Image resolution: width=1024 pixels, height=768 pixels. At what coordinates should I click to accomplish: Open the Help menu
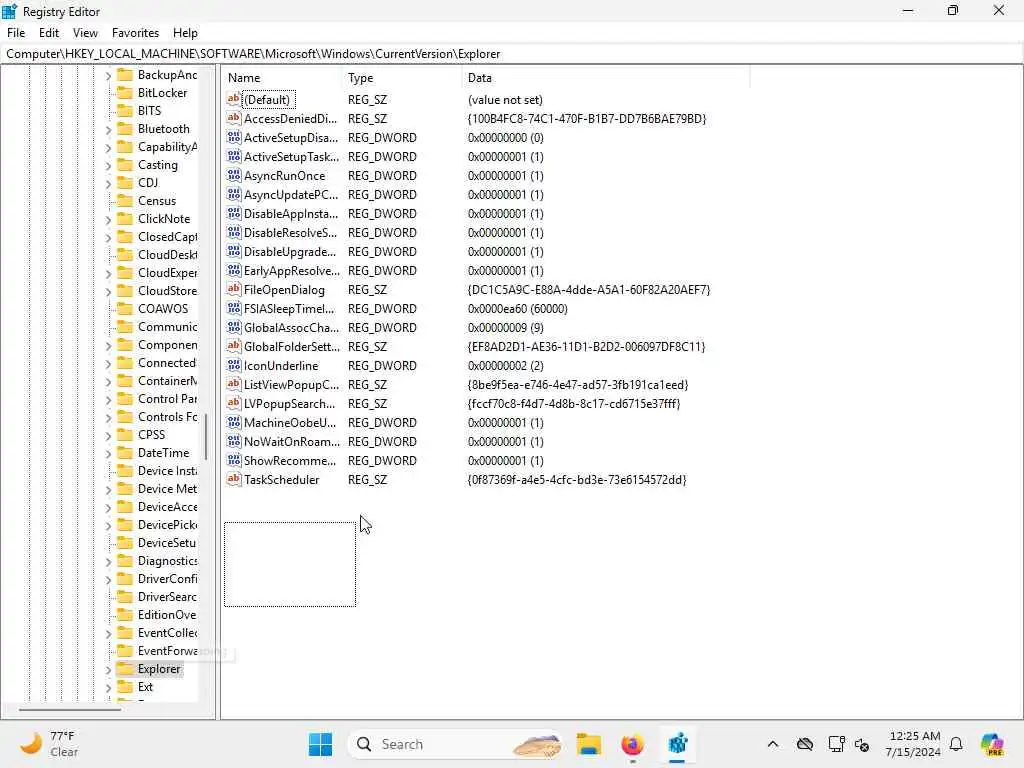click(x=185, y=33)
